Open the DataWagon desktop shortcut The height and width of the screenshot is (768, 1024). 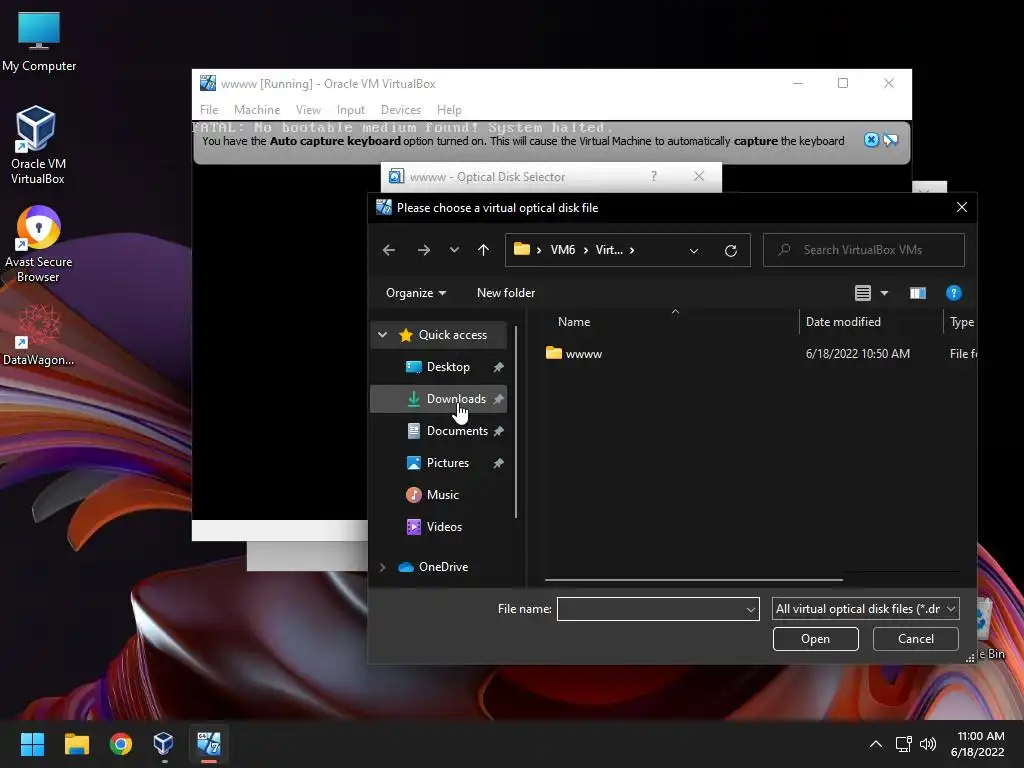(x=39, y=335)
